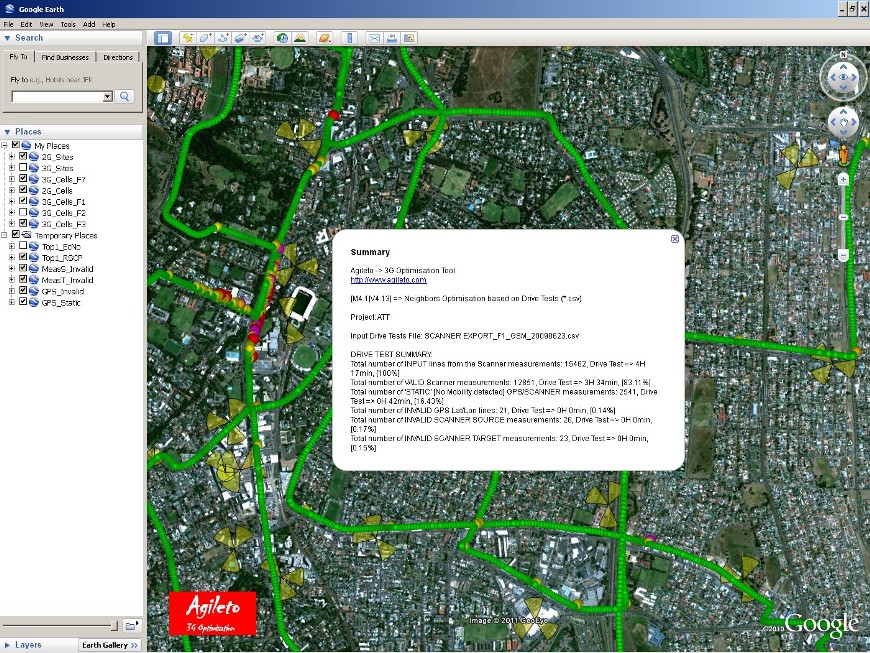Click the Add Placemark pushpin icon
The height and width of the screenshot is (653, 870).
[x=187, y=38]
